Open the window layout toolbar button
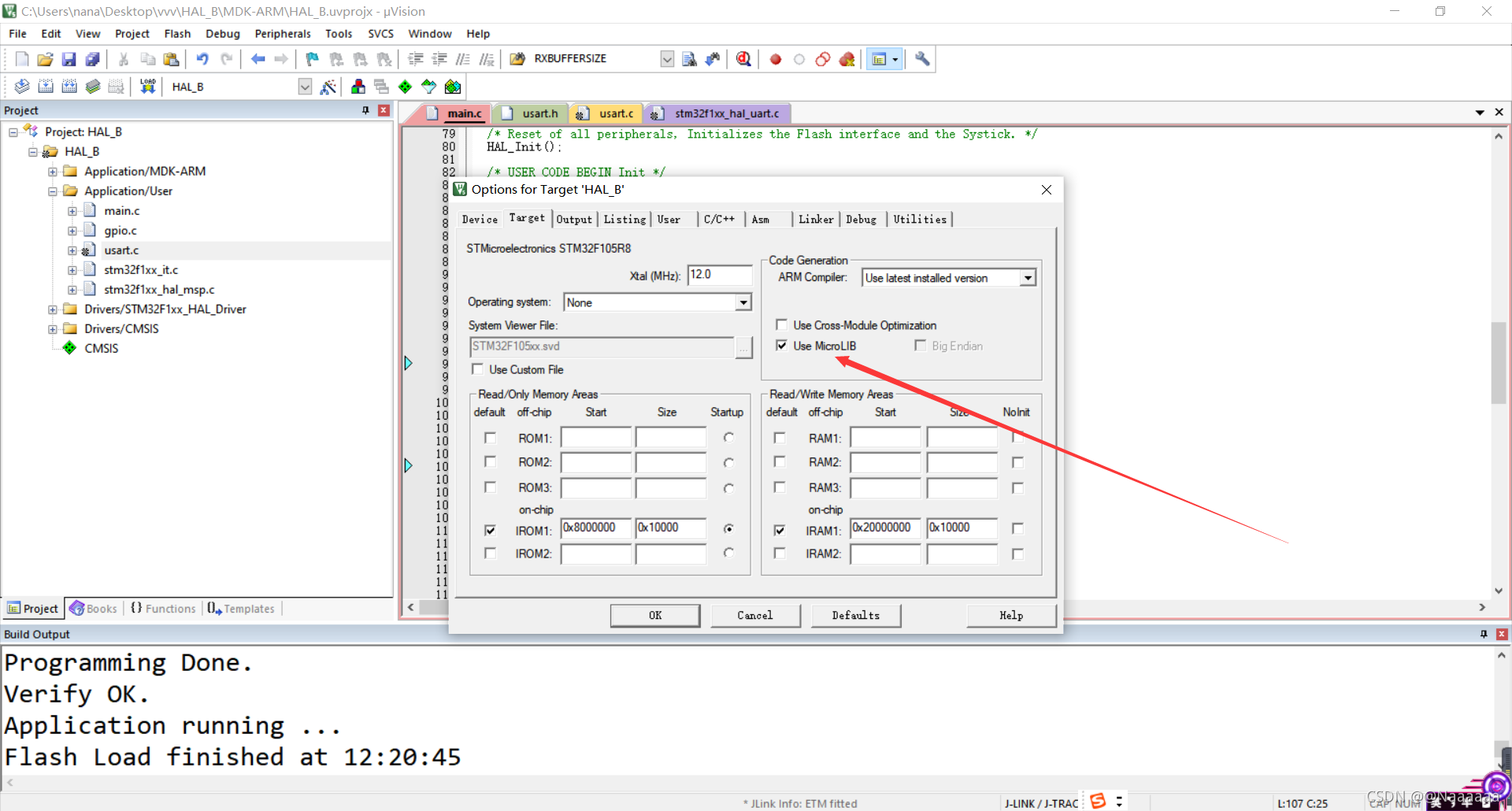The width and height of the screenshot is (1512, 811). [x=884, y=59]
